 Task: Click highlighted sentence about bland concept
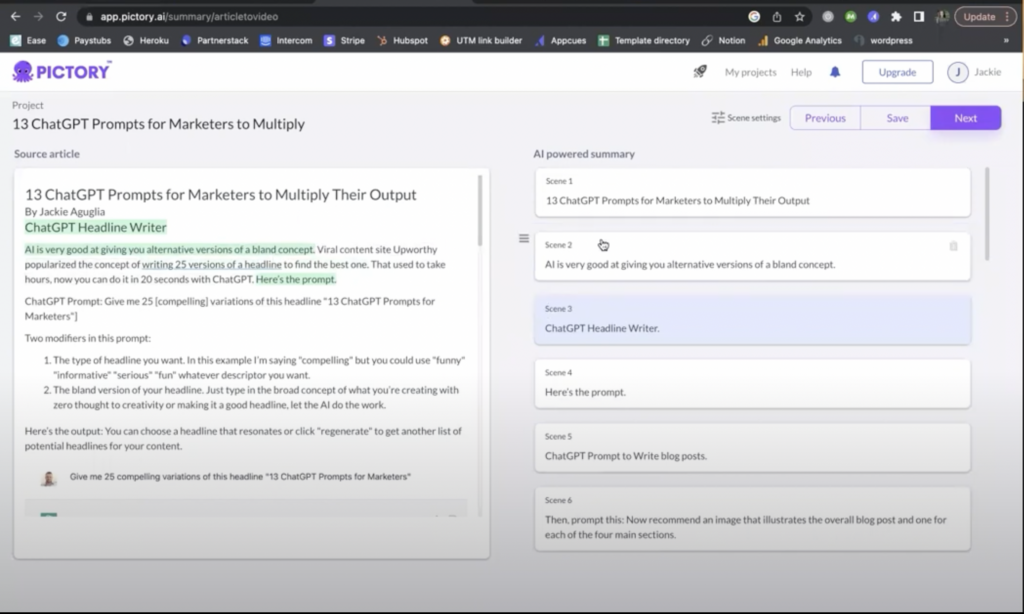tap(169, 250)
